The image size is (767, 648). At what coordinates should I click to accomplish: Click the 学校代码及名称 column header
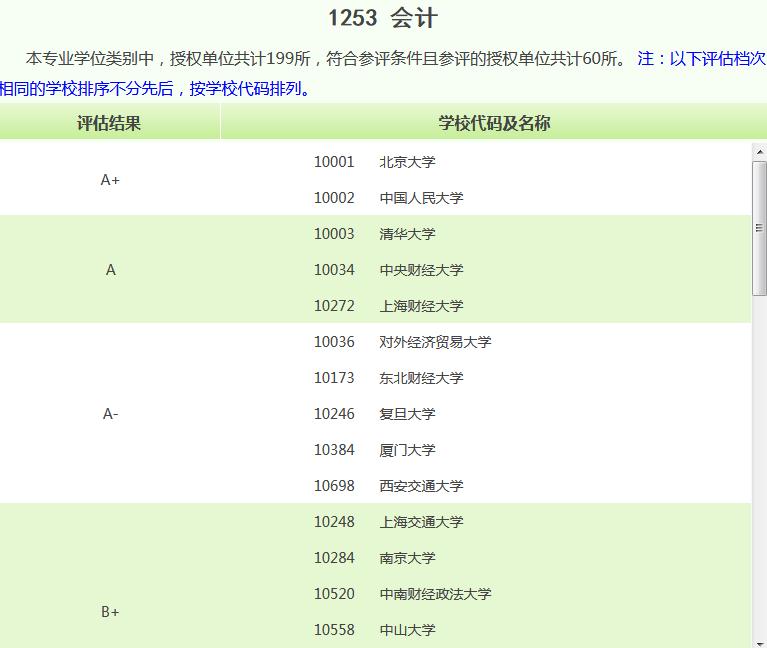pos(494,123)
